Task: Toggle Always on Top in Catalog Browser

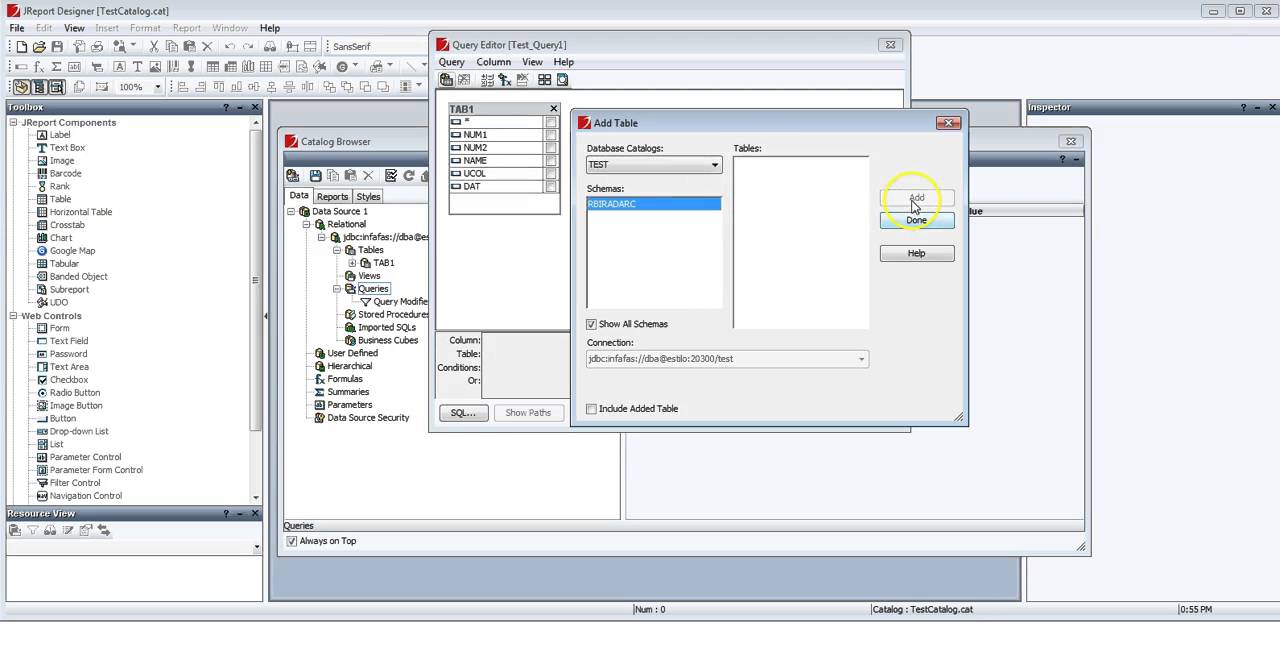Action: coord(292,541)
